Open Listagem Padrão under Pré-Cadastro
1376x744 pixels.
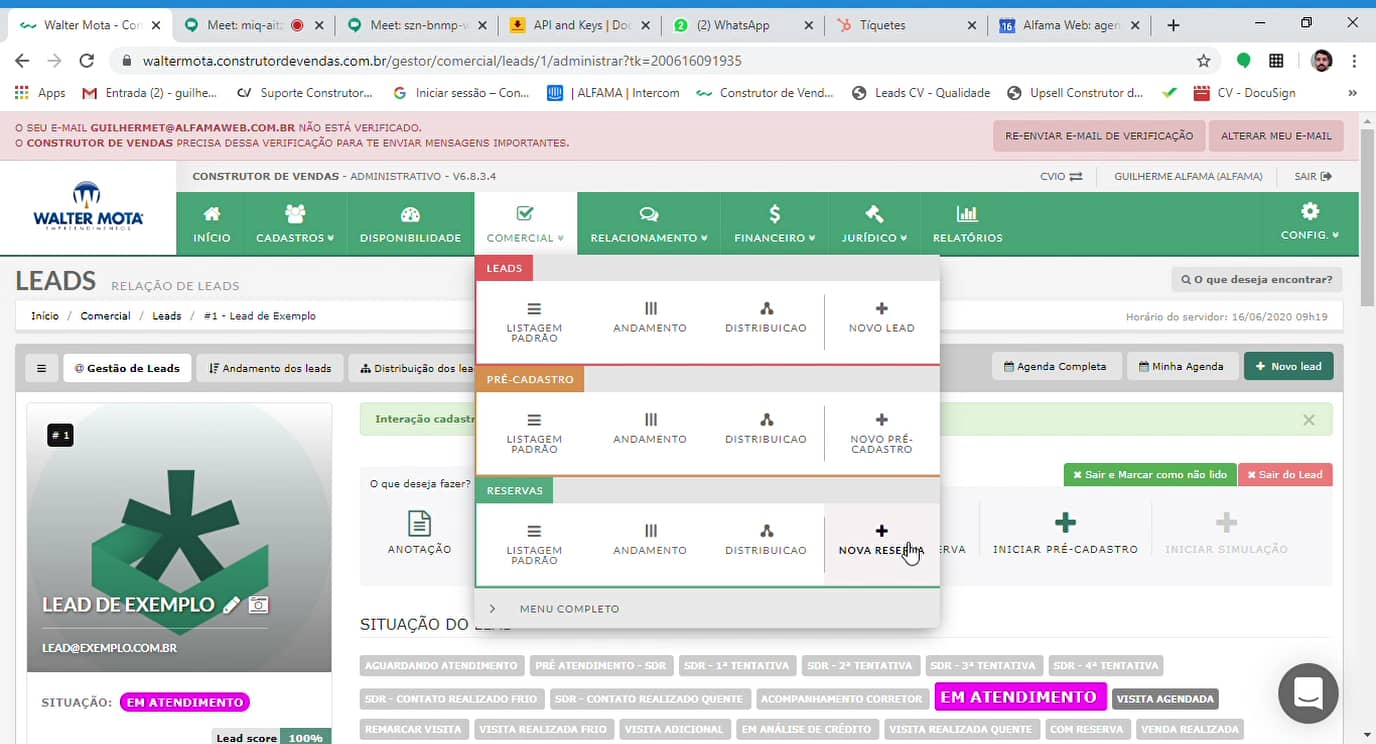(x=534, y=433)
